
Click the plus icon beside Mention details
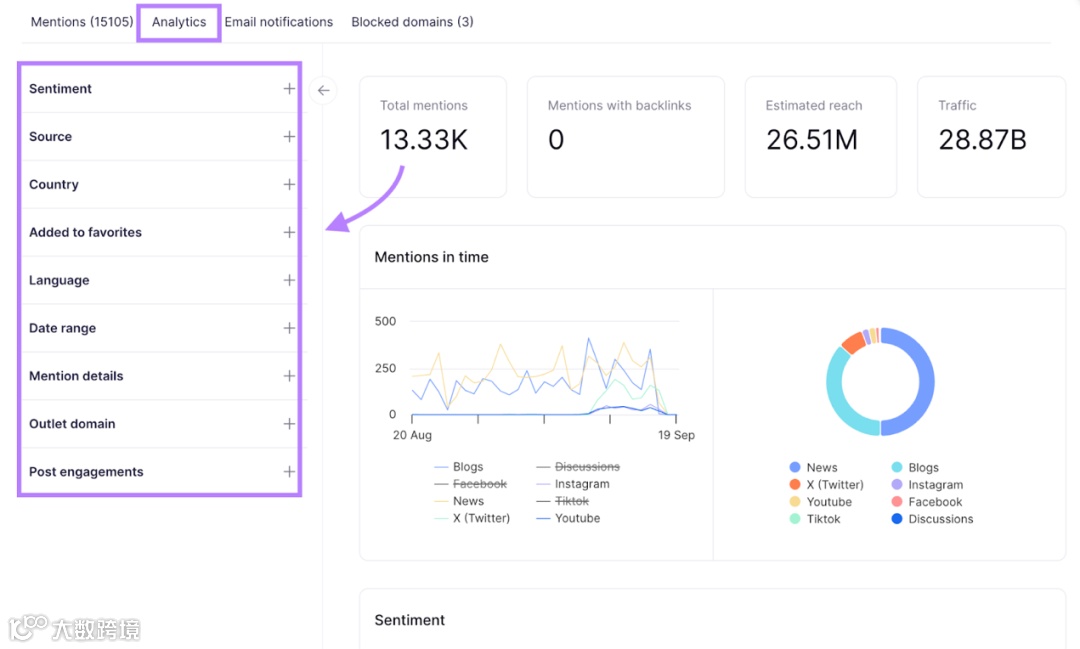[289, 376]
